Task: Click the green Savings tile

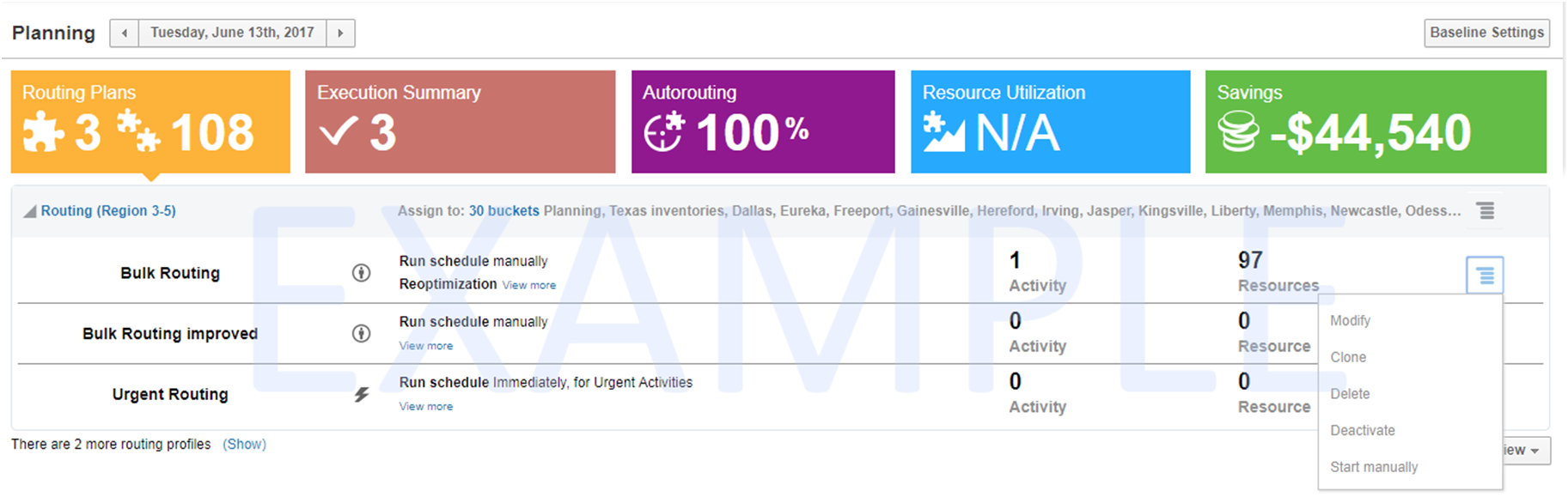Action: (x=1375, y=122)
